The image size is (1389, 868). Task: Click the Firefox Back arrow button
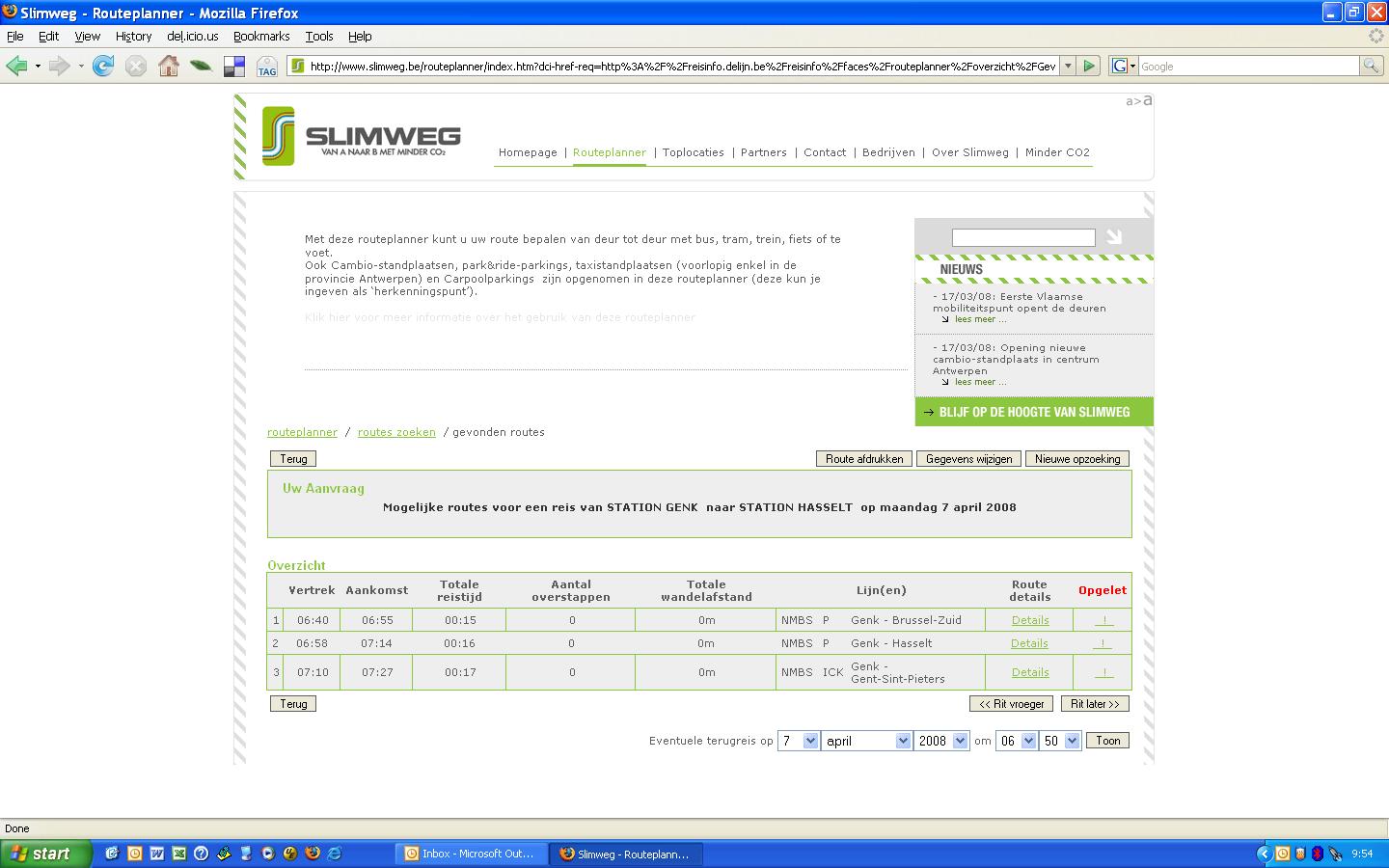tap(16, 66)
